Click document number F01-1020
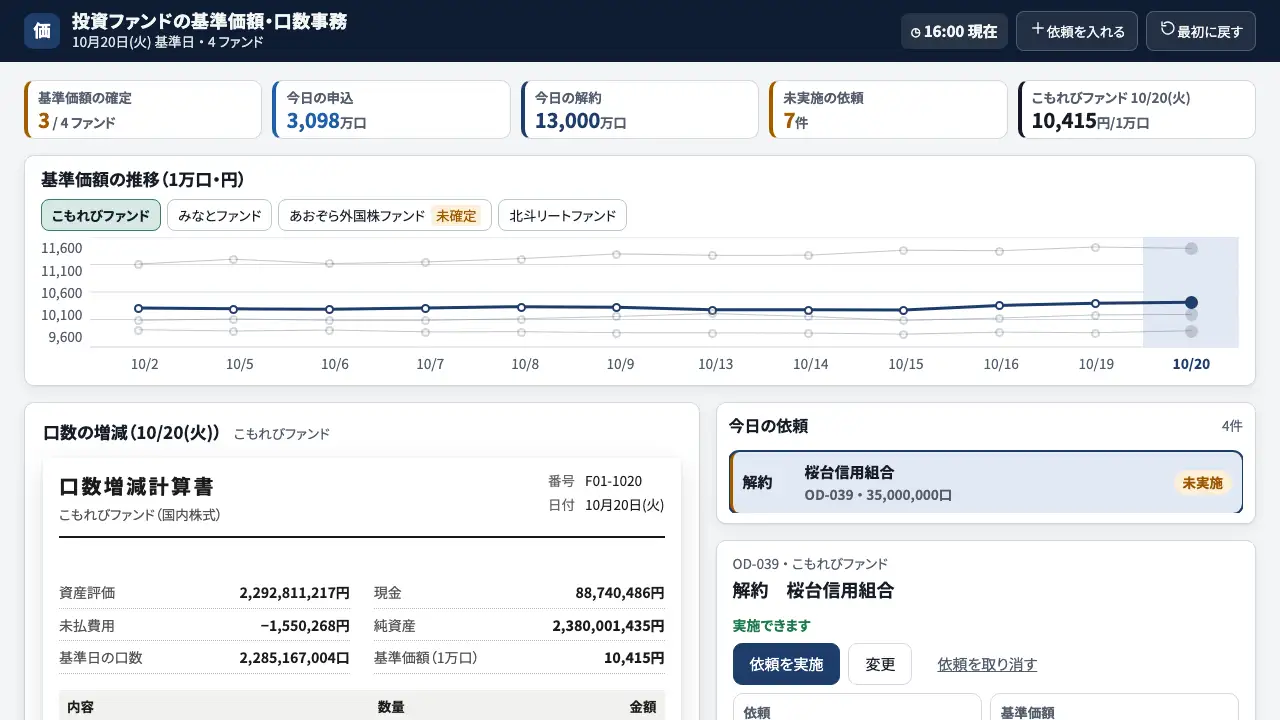This screenshot has height=720, width=1280. point(613,481)
